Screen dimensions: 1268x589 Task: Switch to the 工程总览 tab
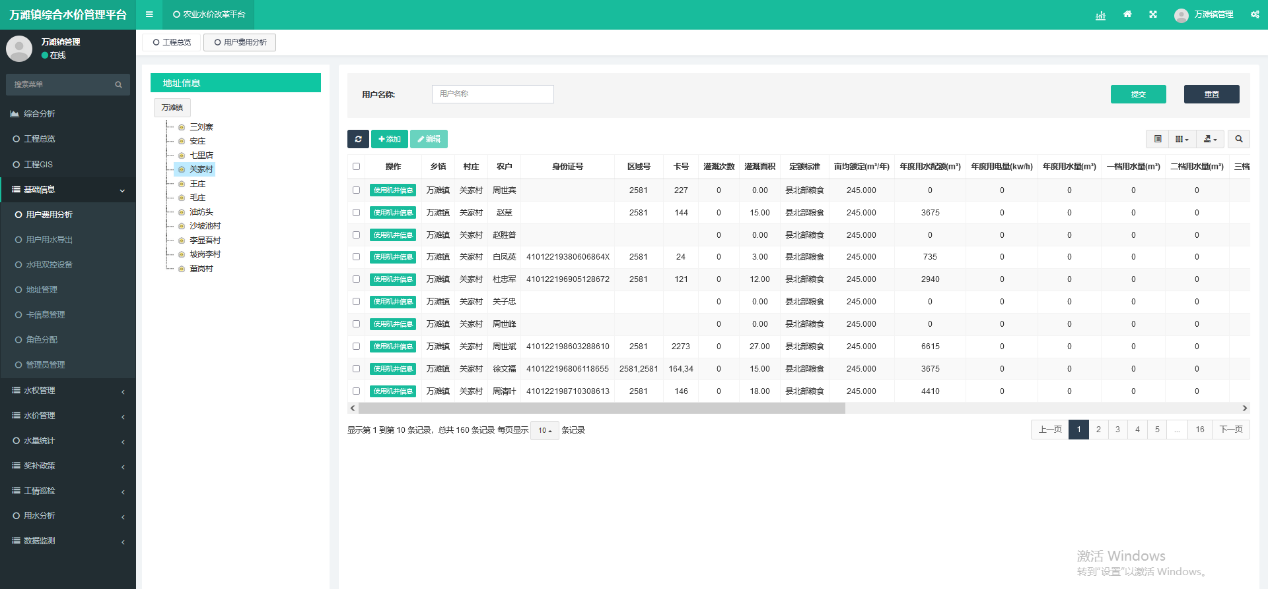click(x=171, y=43)
